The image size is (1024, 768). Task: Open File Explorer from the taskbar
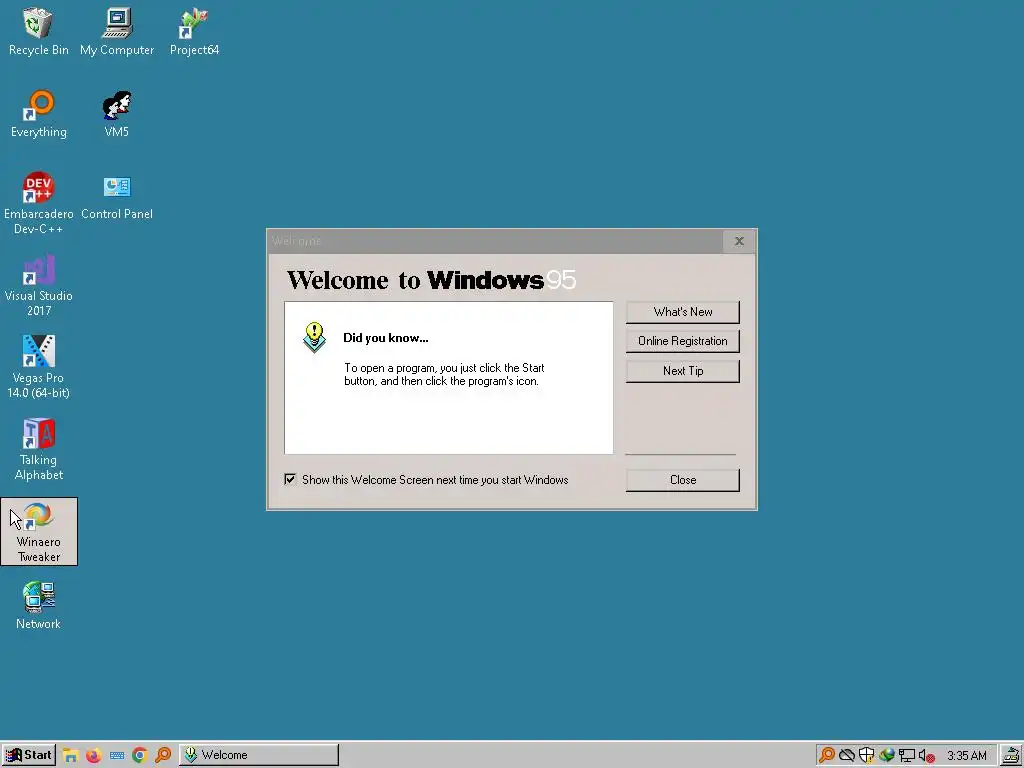point(71,755)
